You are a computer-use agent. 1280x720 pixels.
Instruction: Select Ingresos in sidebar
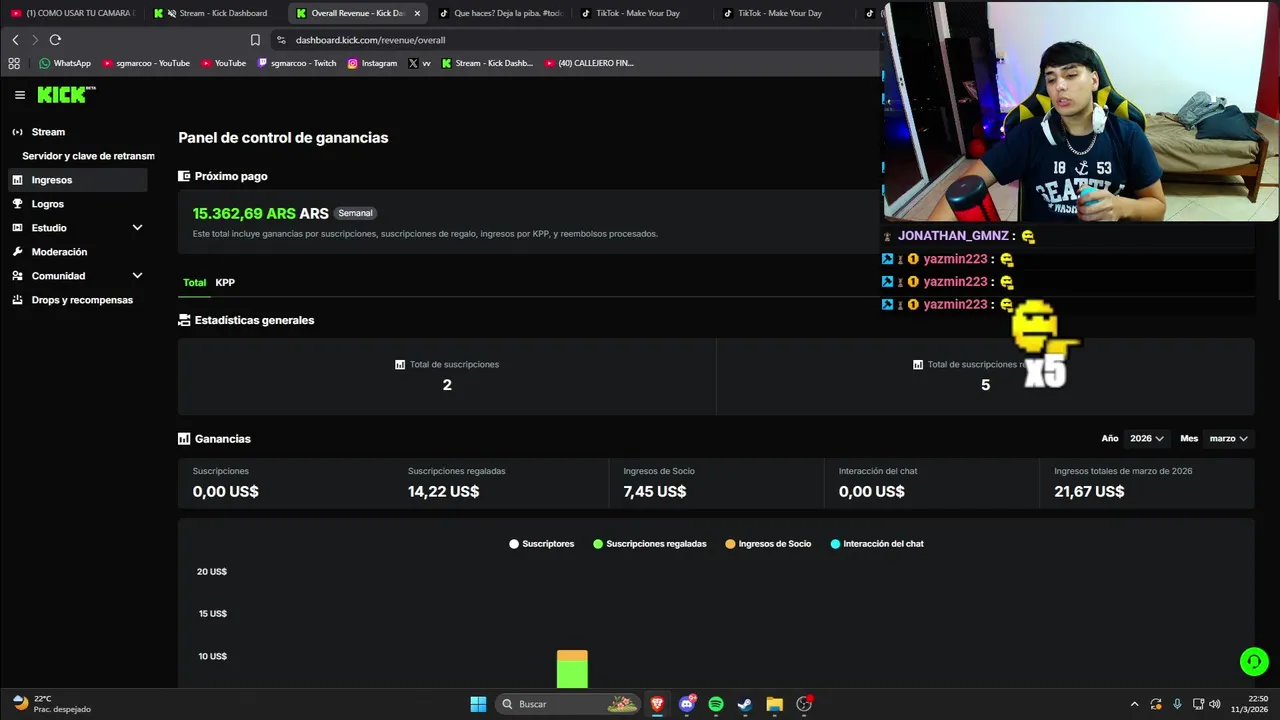click(x=77, y=180)
